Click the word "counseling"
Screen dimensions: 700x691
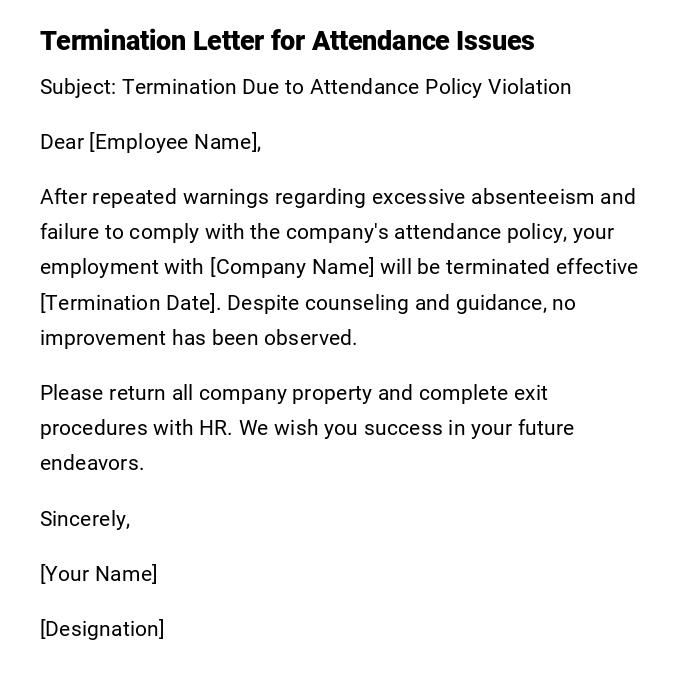(360, 303)
